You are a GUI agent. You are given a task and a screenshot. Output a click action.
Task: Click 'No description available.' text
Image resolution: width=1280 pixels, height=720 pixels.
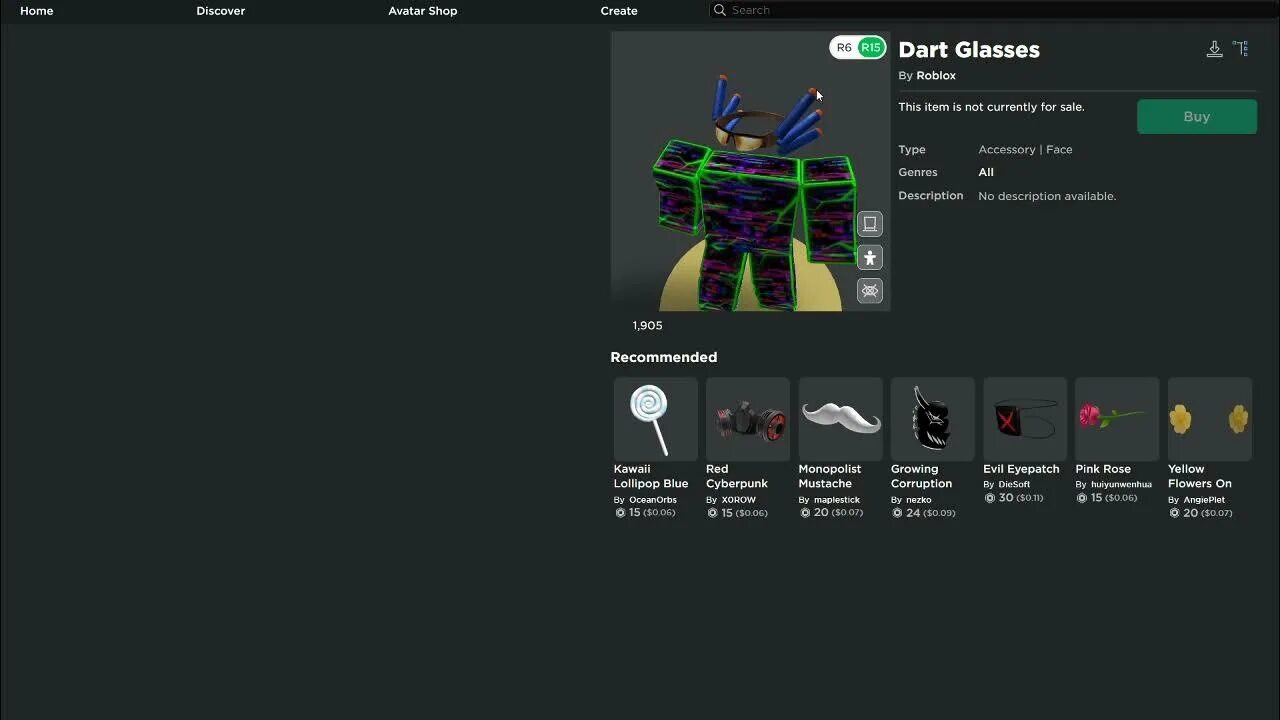pos(1047,196)
